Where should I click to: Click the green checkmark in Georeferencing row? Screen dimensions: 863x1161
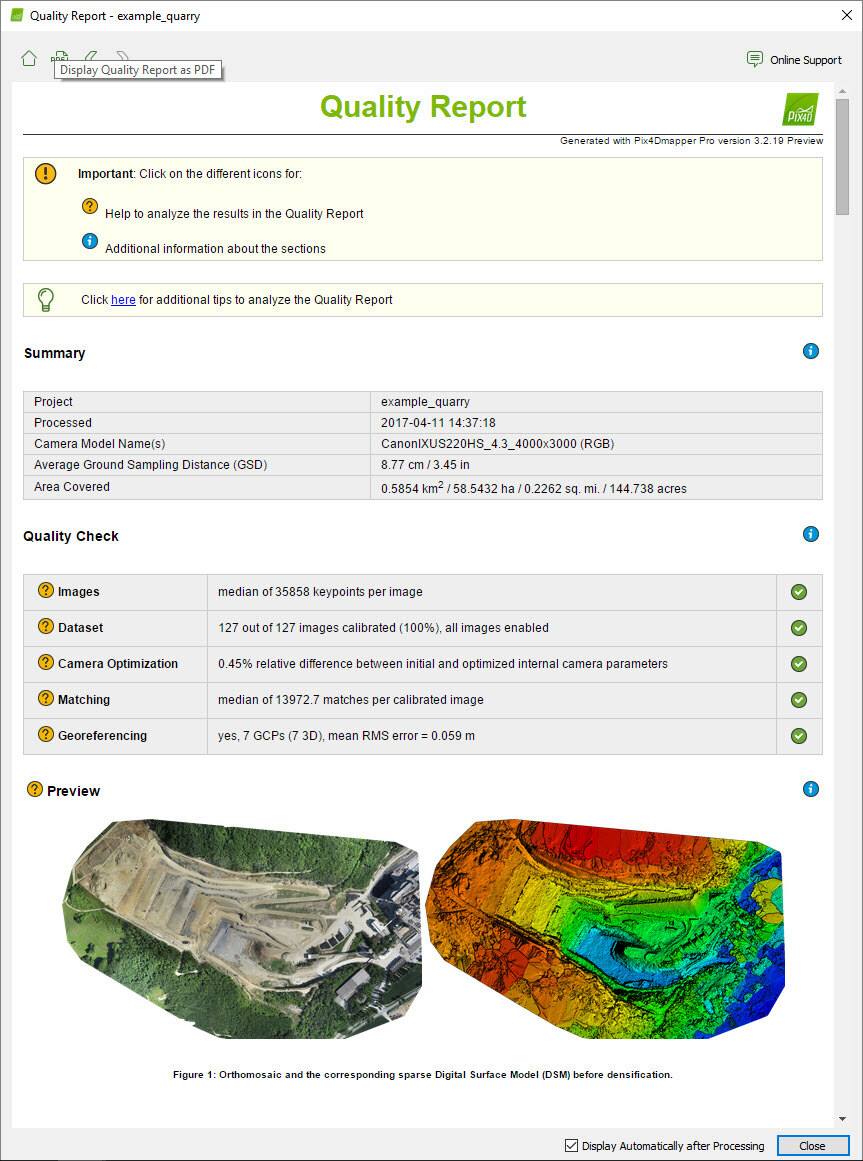click(798, 736)
